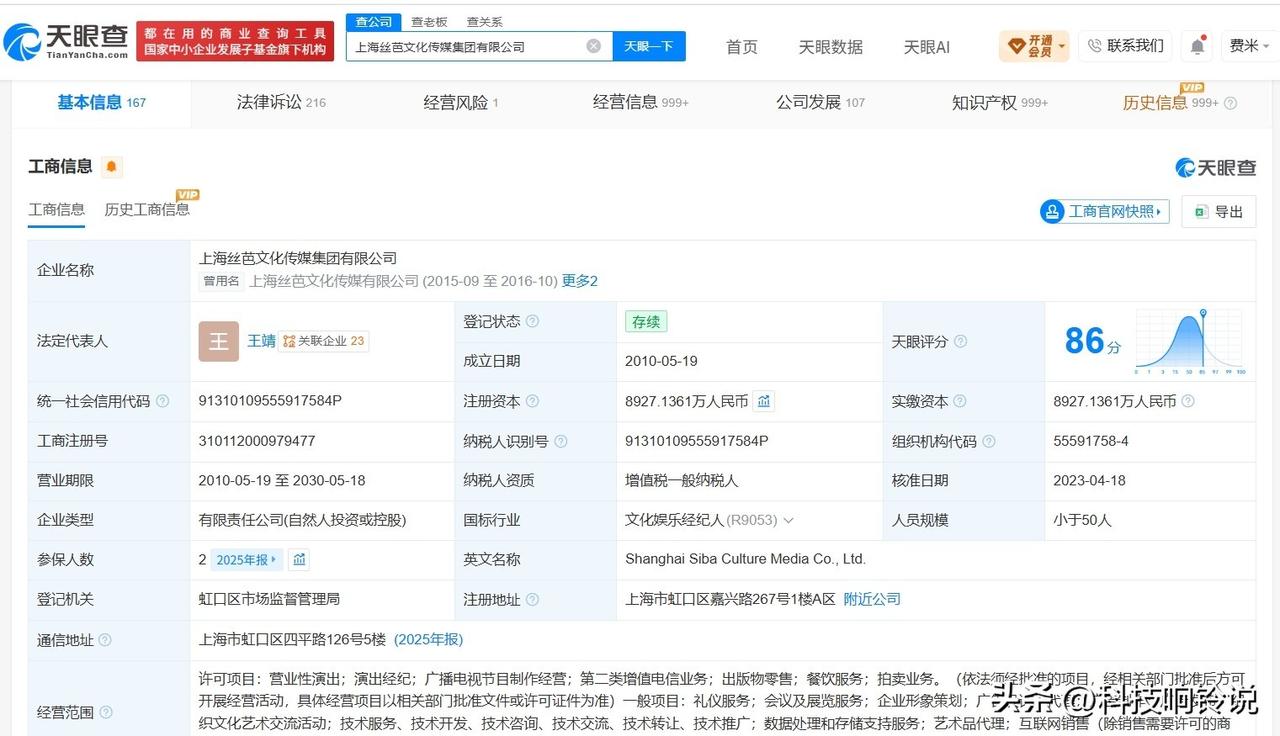Open legal representative 王靖's profile link
This screenshot has height=736, width=1280.
point(261,341)
